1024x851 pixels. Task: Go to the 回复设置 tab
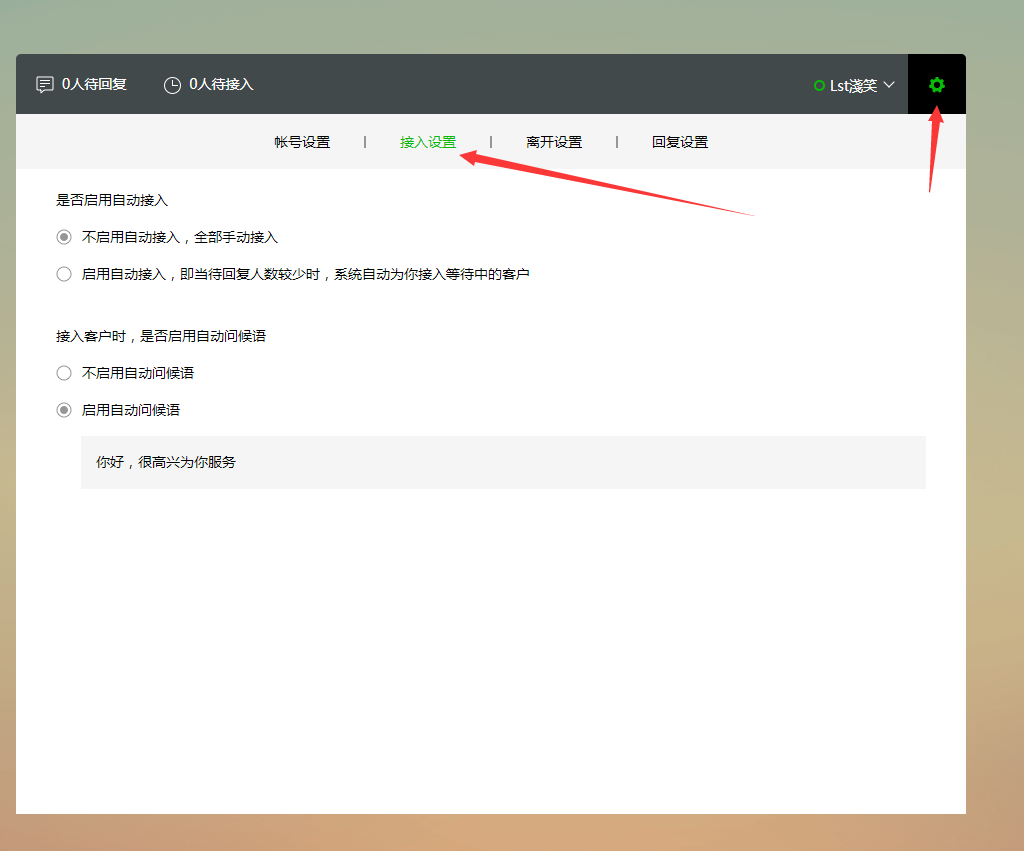pyautogui.click(x=680, y=142)
